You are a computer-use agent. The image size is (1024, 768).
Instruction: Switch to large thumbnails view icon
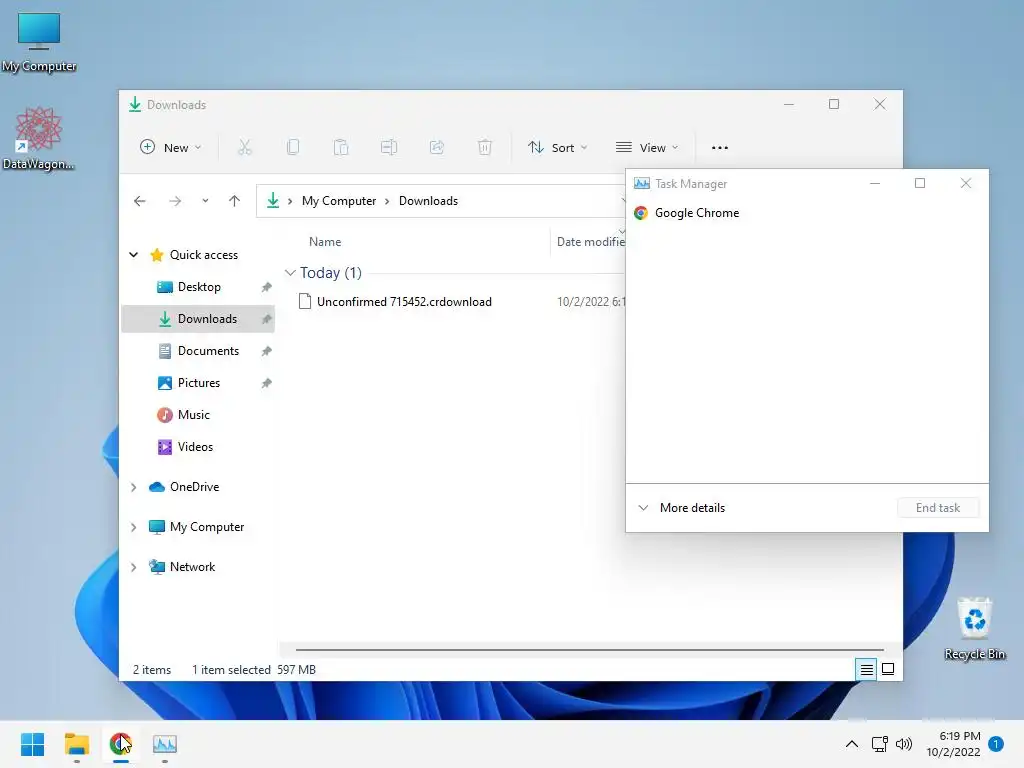(888, 669)
